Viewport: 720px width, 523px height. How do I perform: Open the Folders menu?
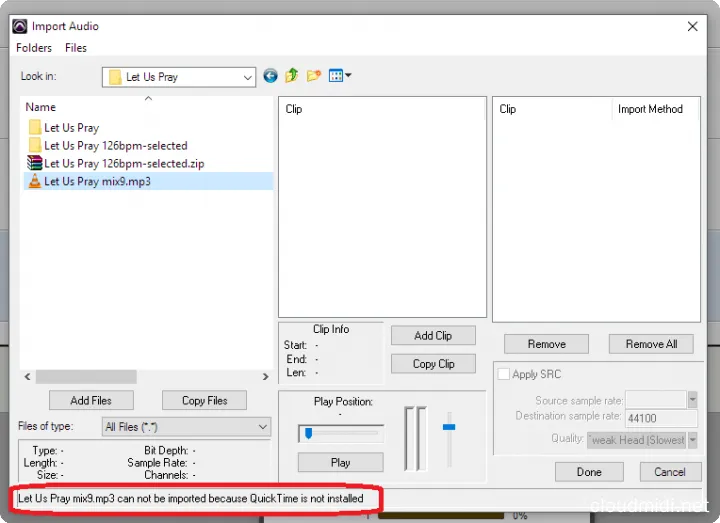point(34,47)
